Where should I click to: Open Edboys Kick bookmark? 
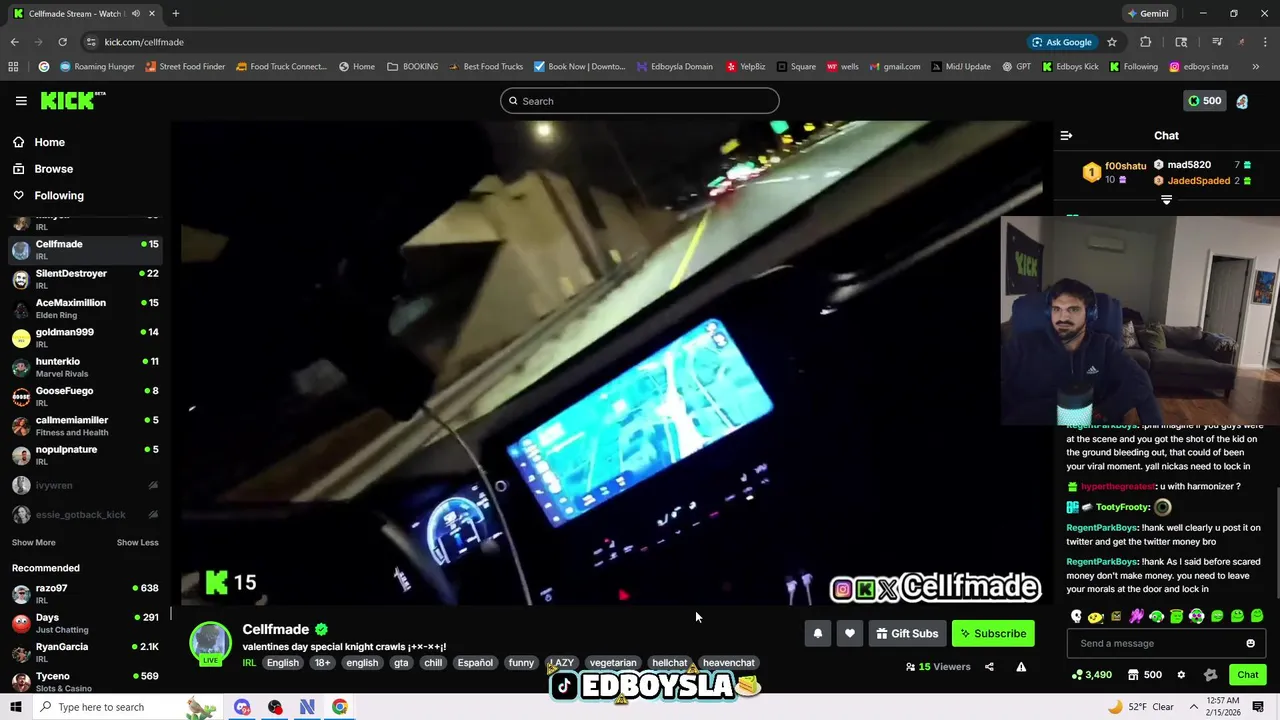[x=1070, y=67]
